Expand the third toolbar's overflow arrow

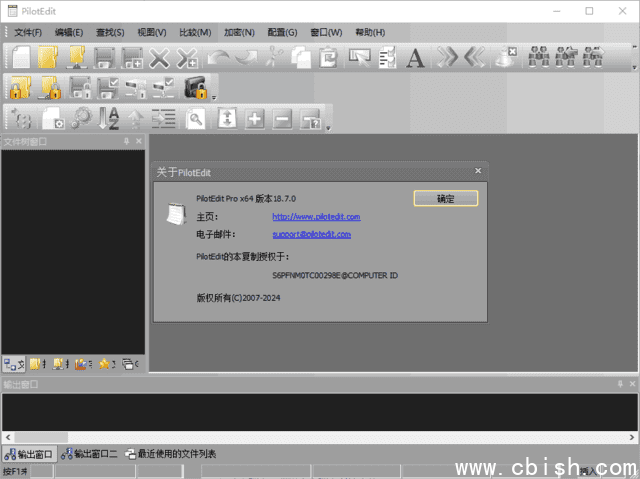click(327, 127)
